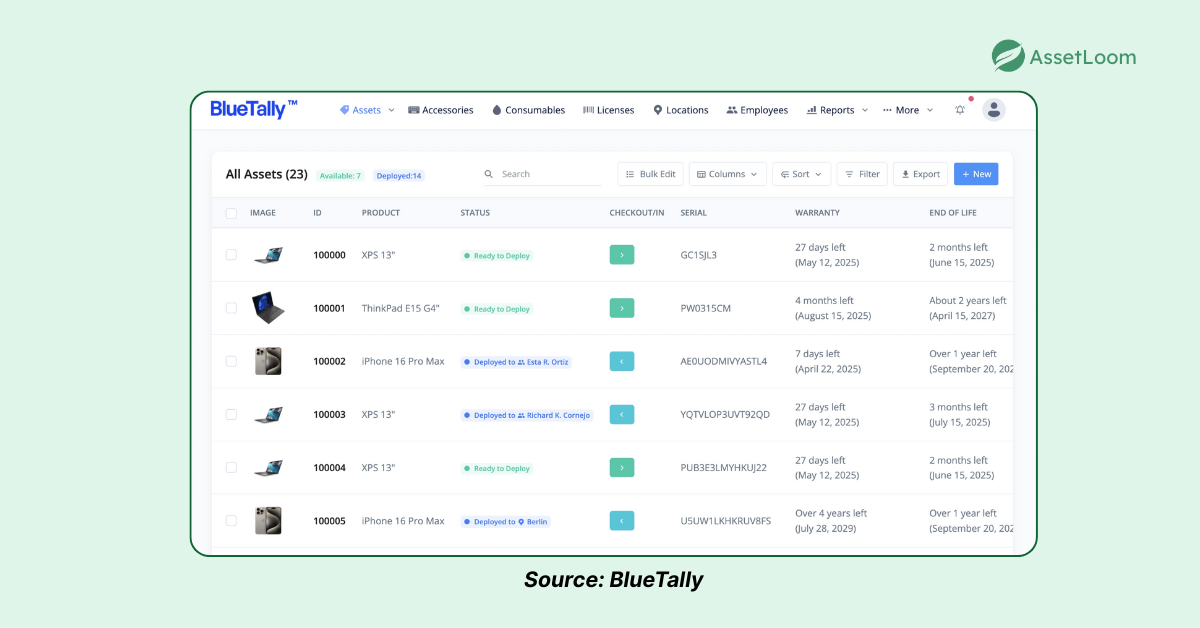Image resolution: width=1200 pixels, height=628 pixels.
Task: Open the Reports menu
Action: tap(836, 110)
